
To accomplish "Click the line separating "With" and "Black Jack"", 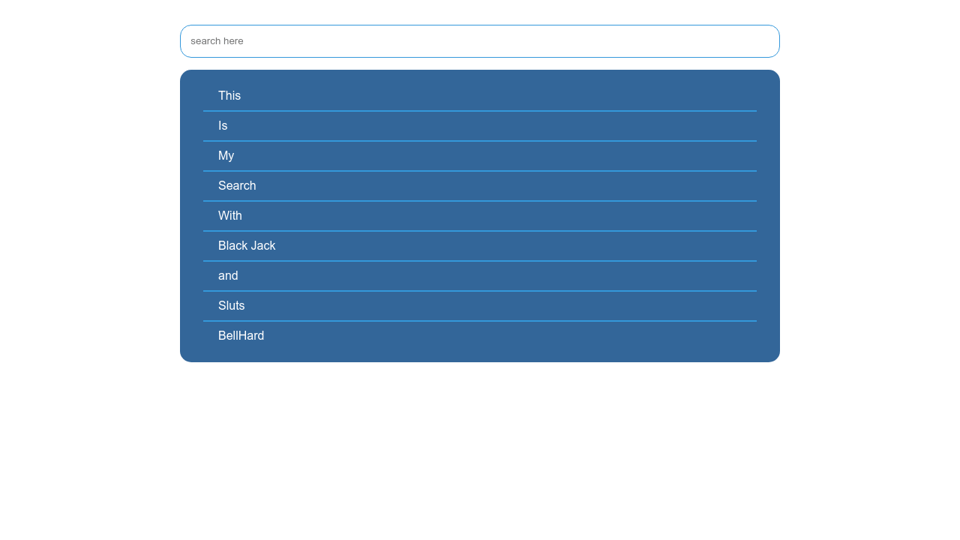I will (x=479, y=231).
